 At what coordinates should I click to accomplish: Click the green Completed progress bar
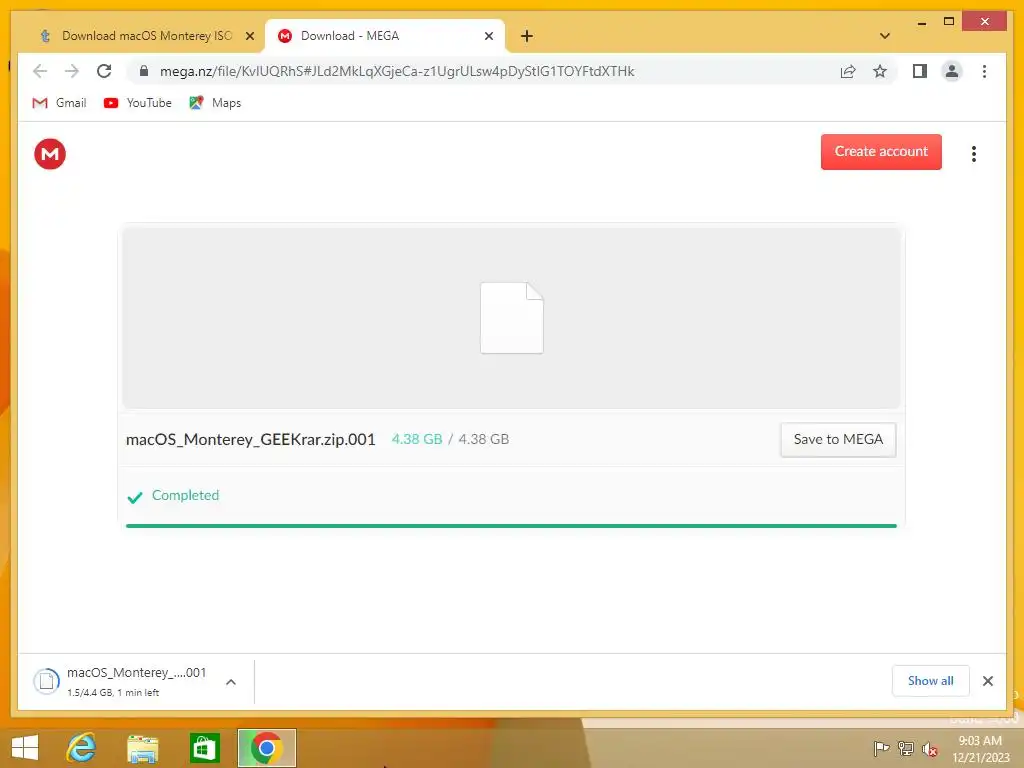(511, 525)
